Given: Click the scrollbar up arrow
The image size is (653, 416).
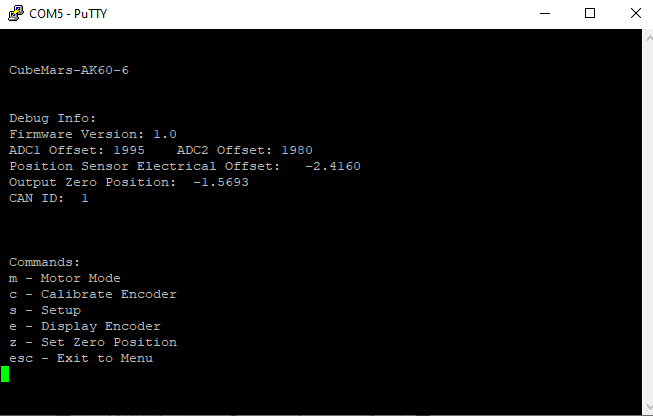Looking at the screenshot, I should pos(649,38).
